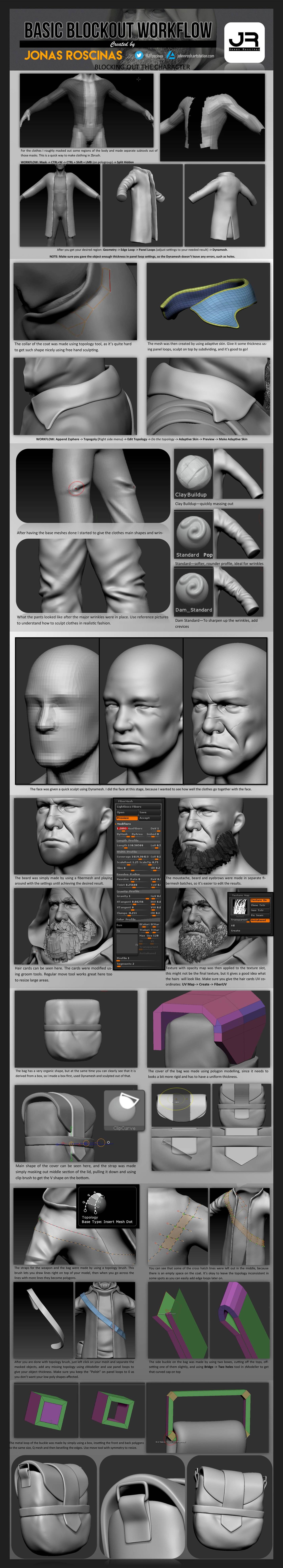
Task: Toggle the Preview button in FiberMesh
Action: 127,818
